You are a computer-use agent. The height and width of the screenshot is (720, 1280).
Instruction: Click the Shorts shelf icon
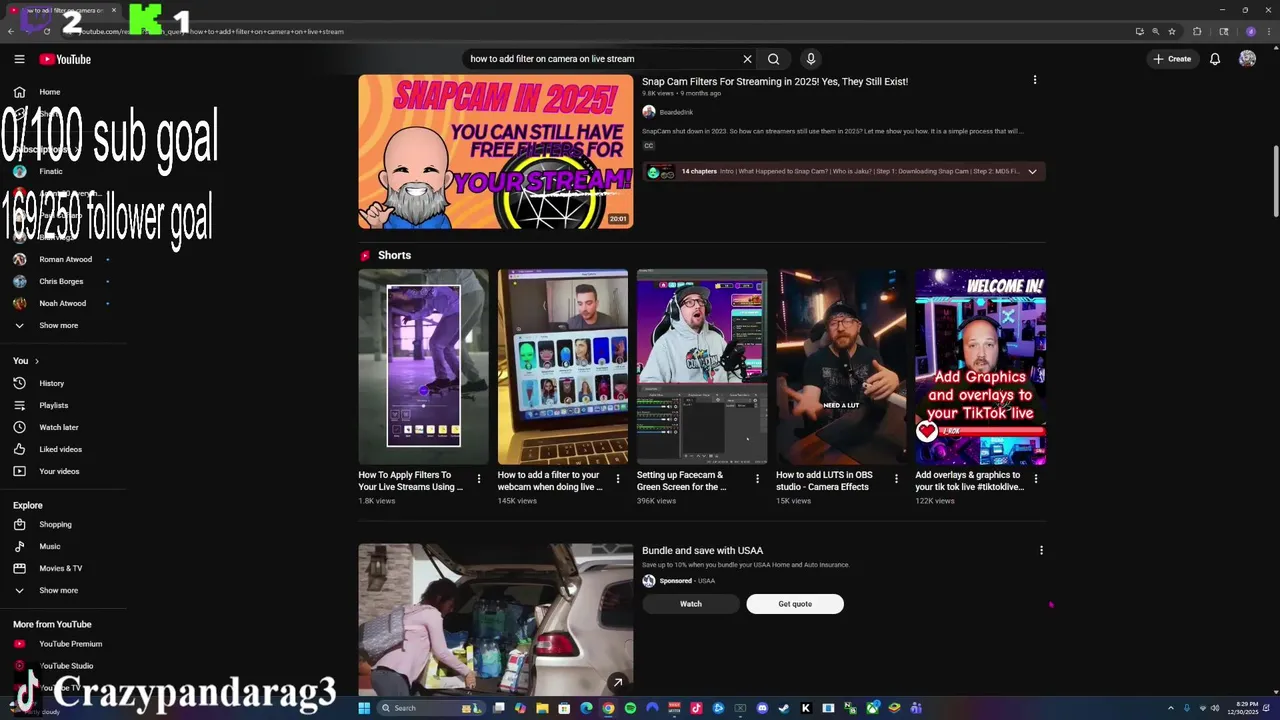pos(365,255)
